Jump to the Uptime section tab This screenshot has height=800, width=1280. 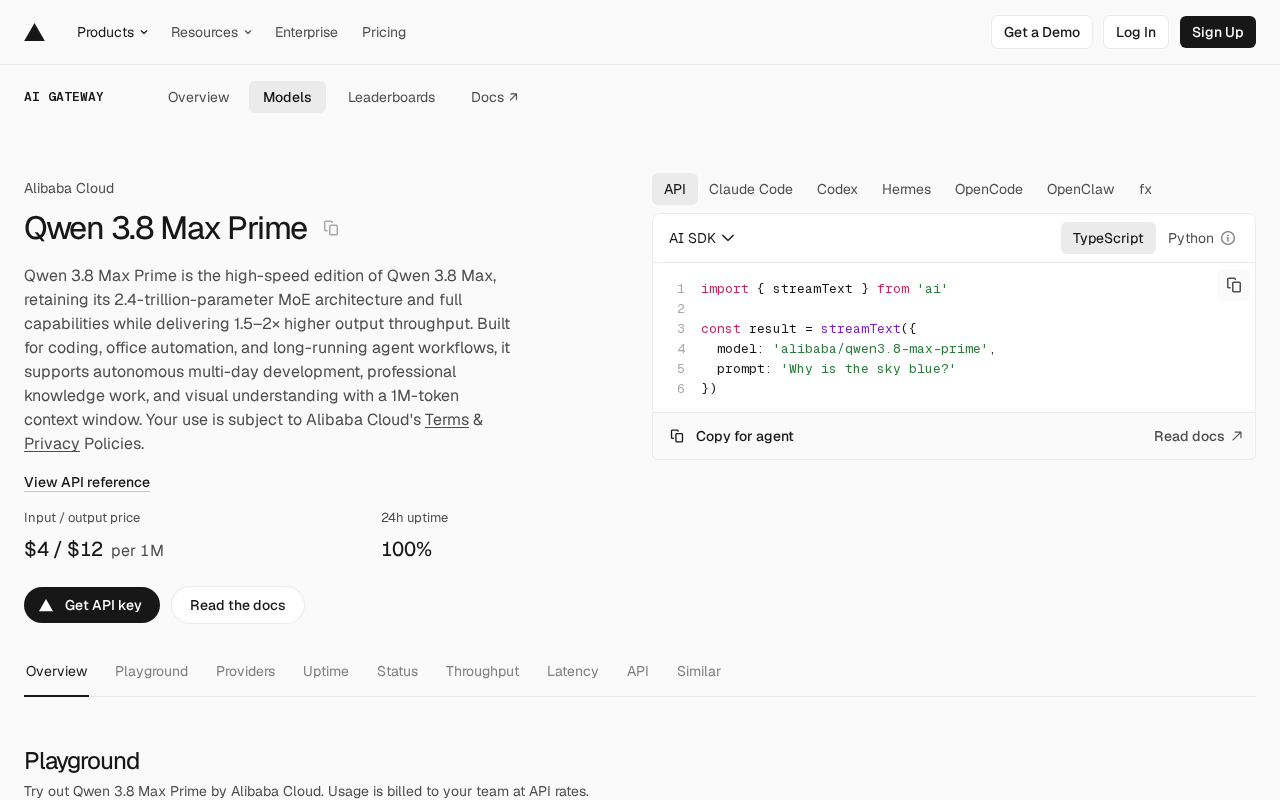coord(326,671)
